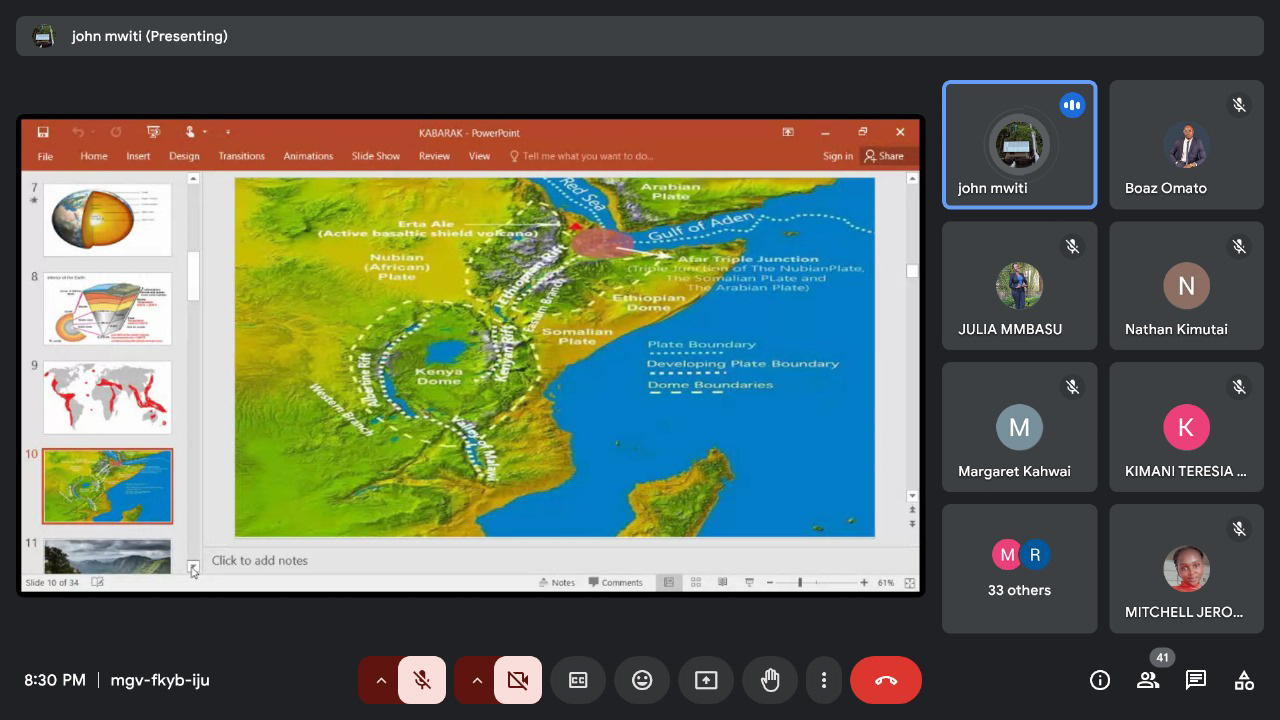Click the raise hand icon
The image size is (1280, 720).
[770, 680]
